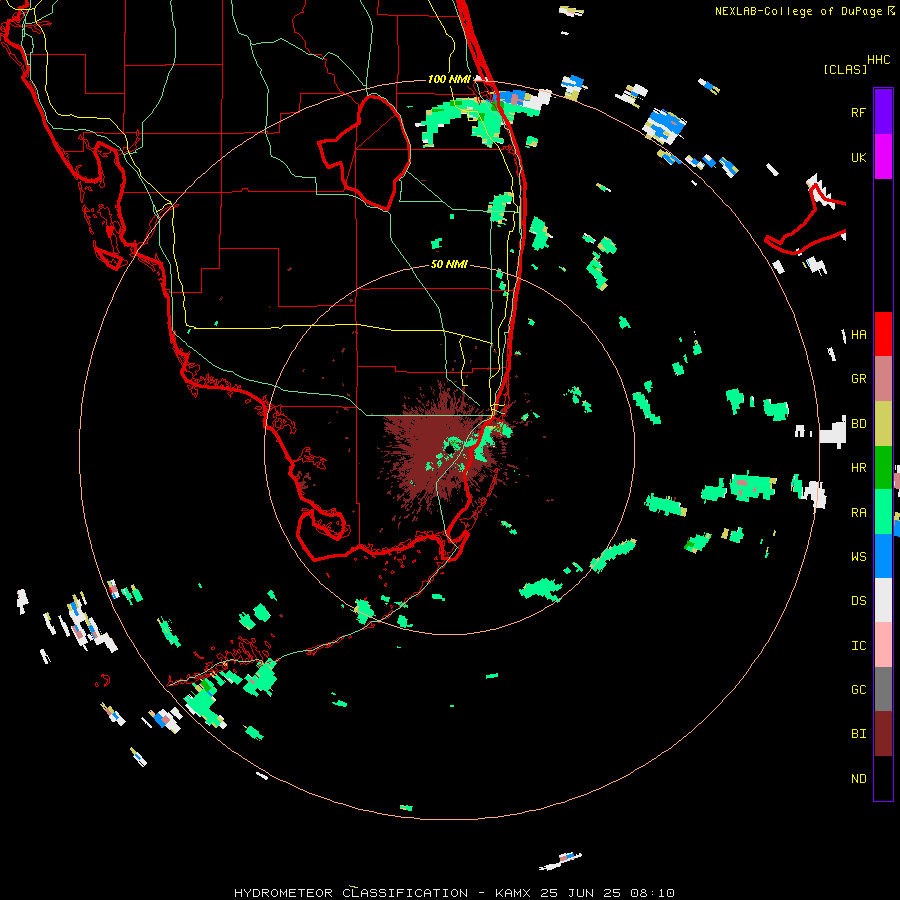Click the GC legend label
900x900 pixels.
858,689
